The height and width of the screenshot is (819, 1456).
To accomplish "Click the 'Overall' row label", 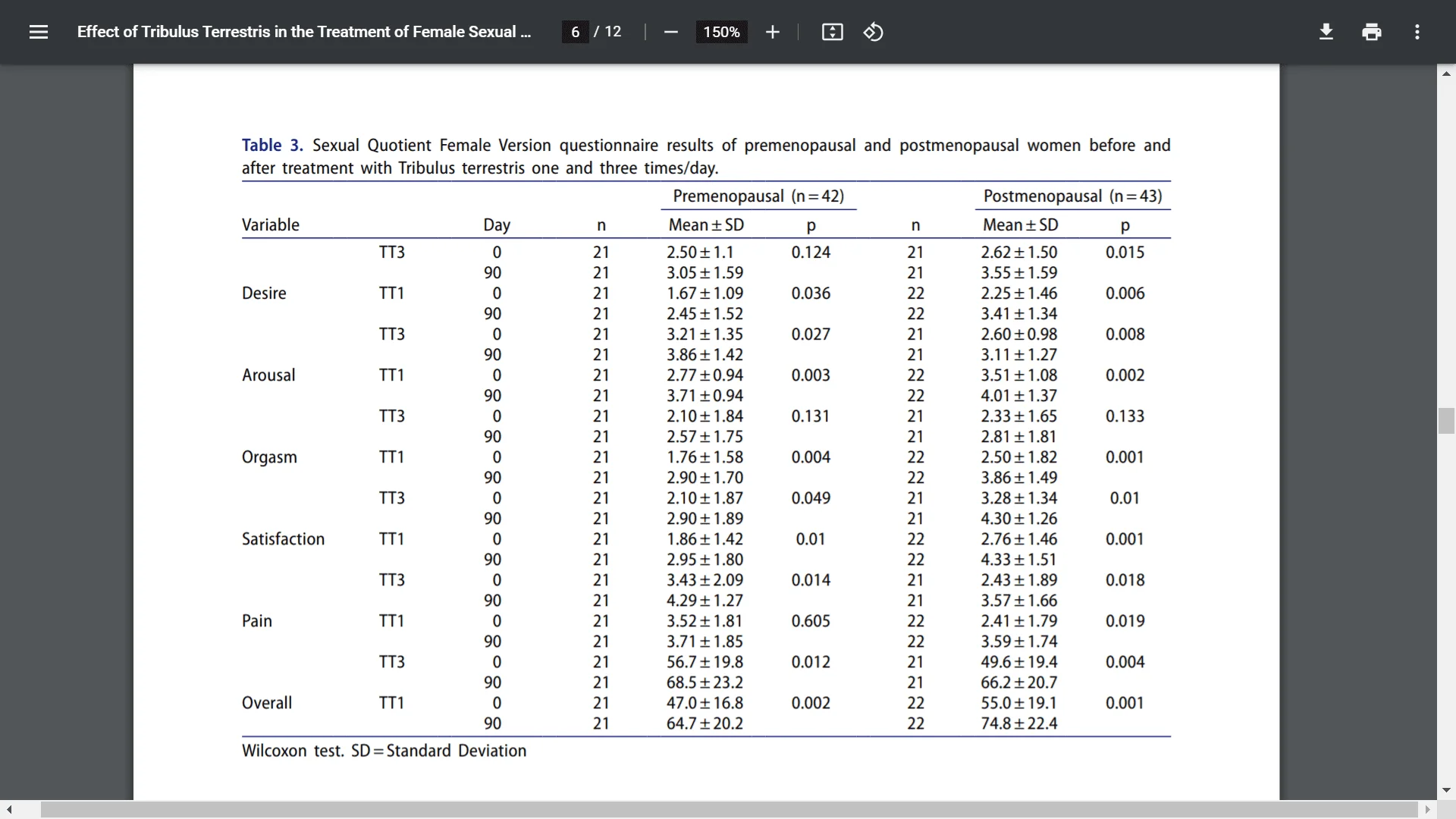I will coord(267,703).
